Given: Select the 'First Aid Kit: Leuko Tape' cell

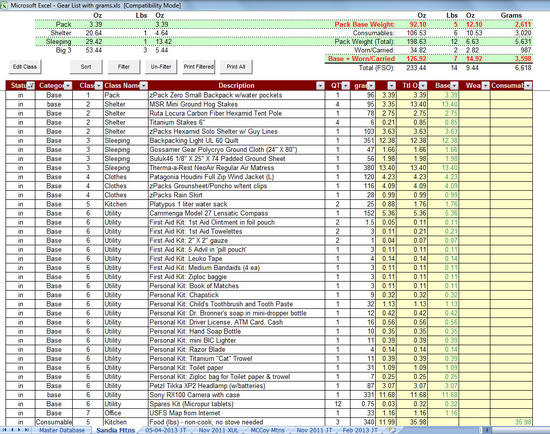Looking at the screenshot, I should pyautogui.click(x=236, y=259).
